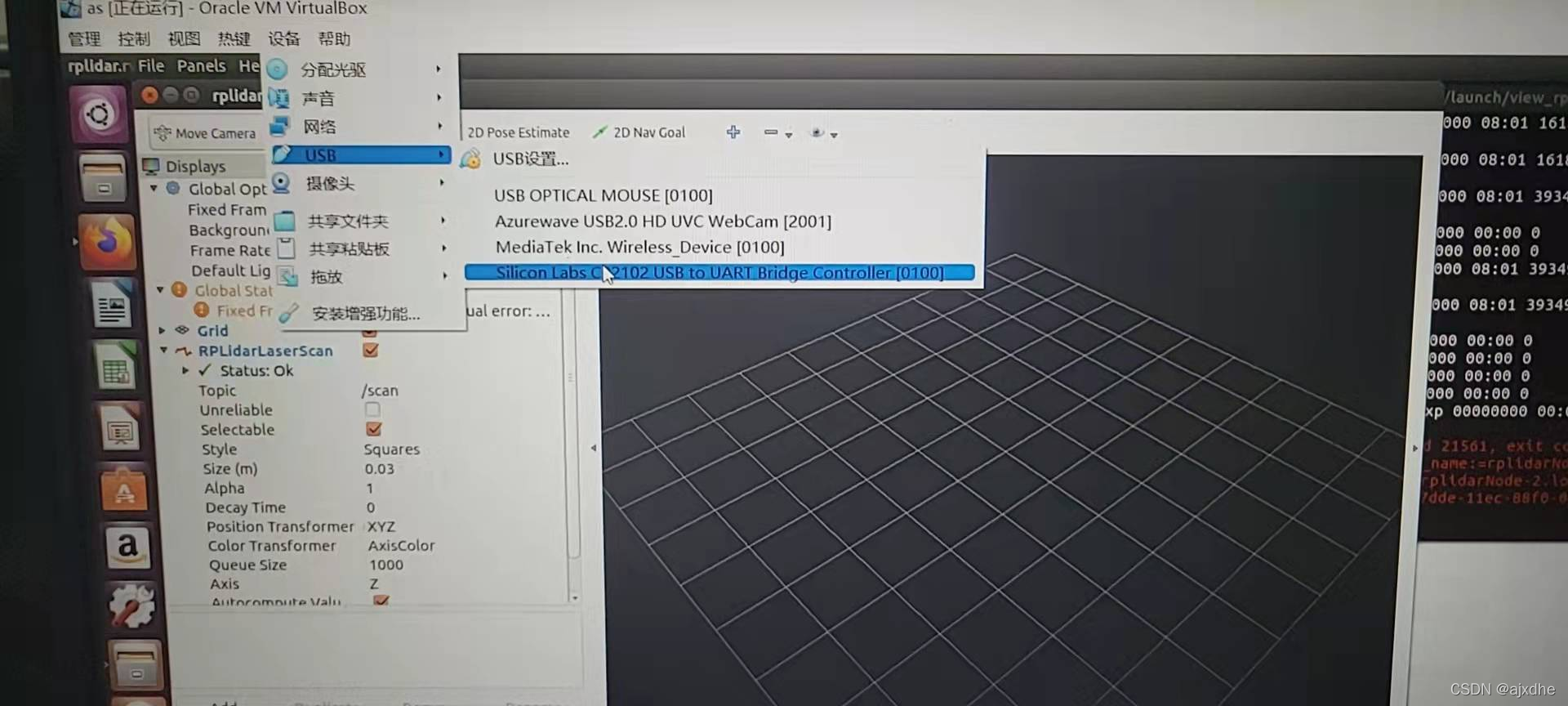This screenshot has height=706, width=1568.
Task: Open the 视图 menu in VirtualBox
Action: coord(184,38)
